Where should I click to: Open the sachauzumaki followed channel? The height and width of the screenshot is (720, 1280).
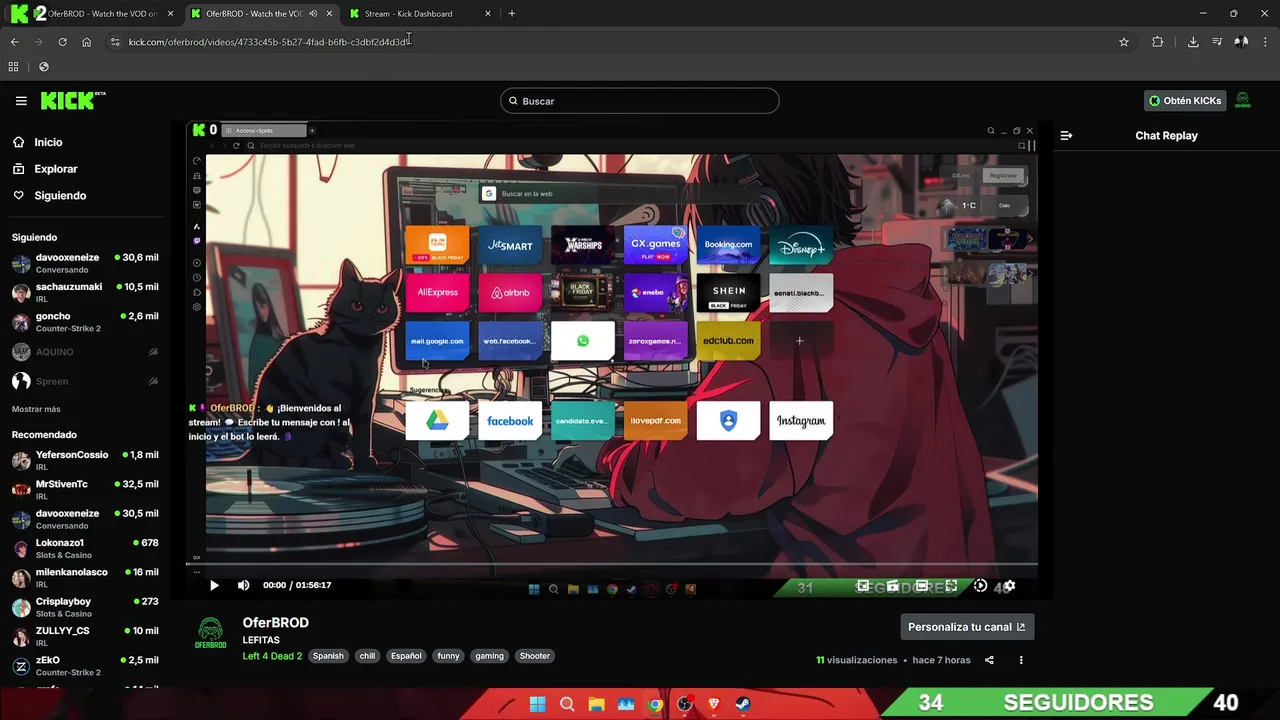tap(85, 292)
